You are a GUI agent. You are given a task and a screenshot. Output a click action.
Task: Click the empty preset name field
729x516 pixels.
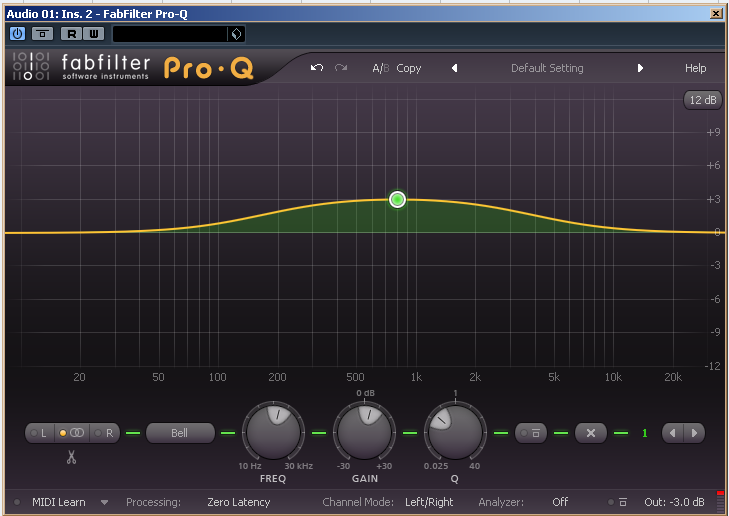pyautogui.click(x=170, y=34)
